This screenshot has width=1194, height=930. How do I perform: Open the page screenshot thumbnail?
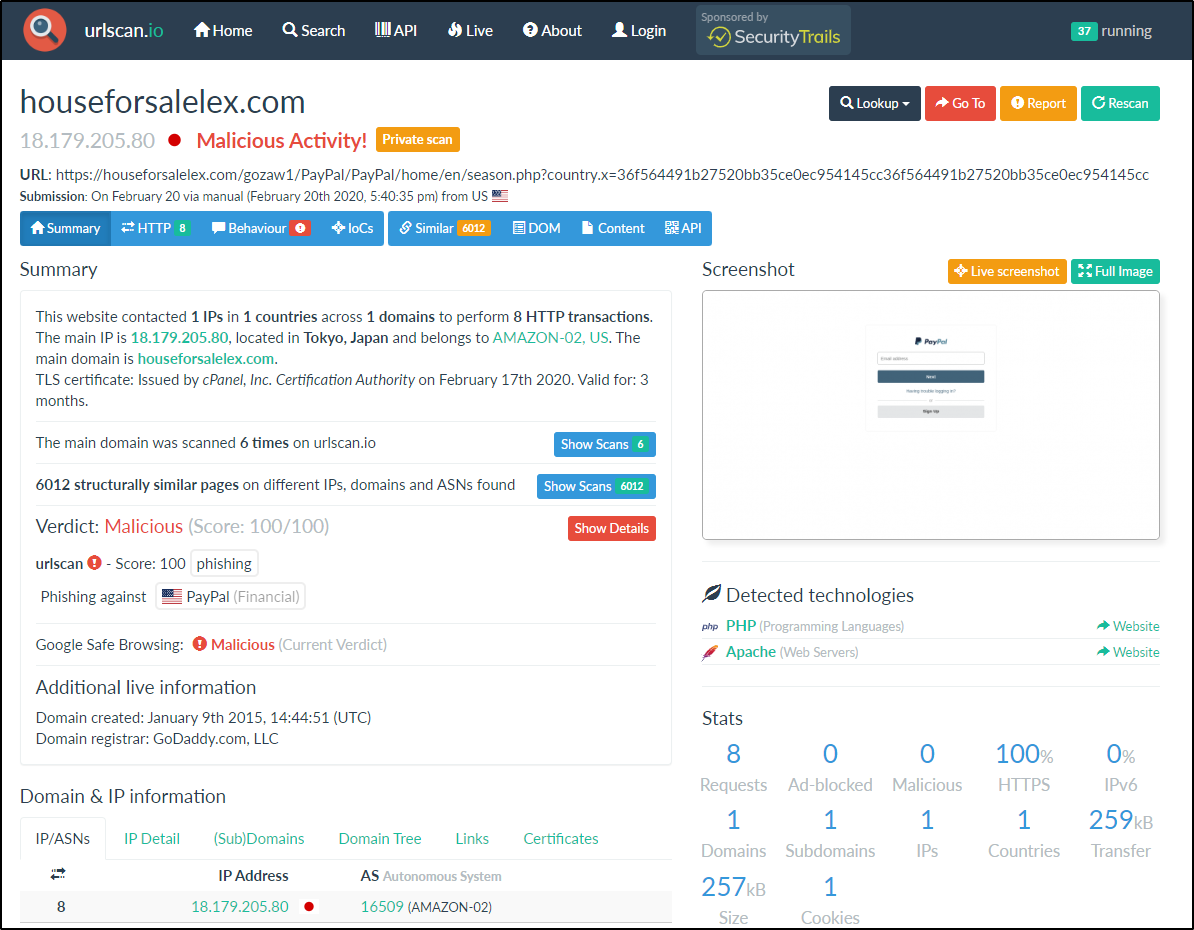[931, 415]
